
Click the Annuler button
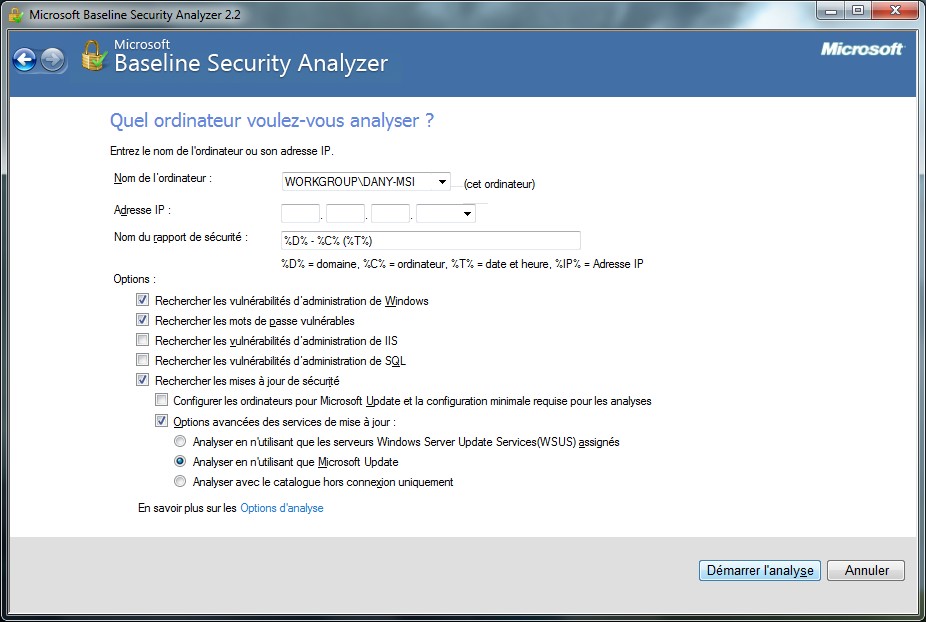pos(866,571)
